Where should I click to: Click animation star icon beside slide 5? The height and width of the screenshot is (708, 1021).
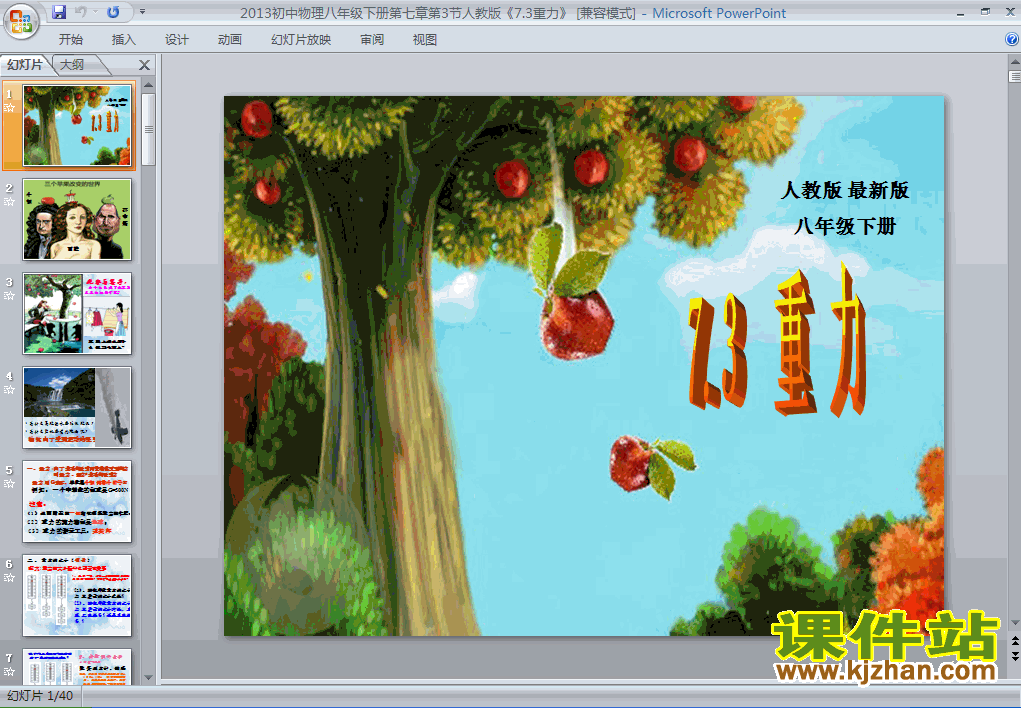pos(9,484)
